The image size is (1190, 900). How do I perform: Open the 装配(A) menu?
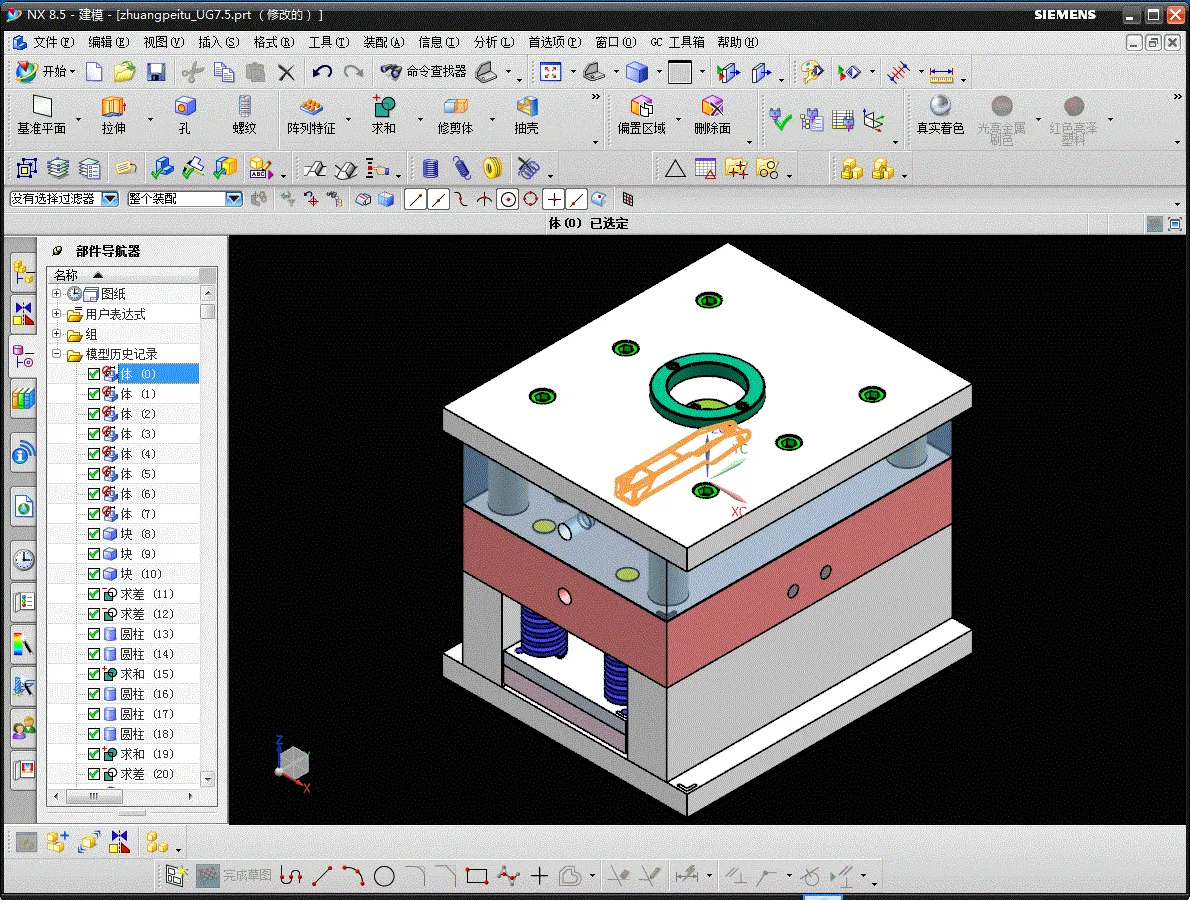pos(383,42)
